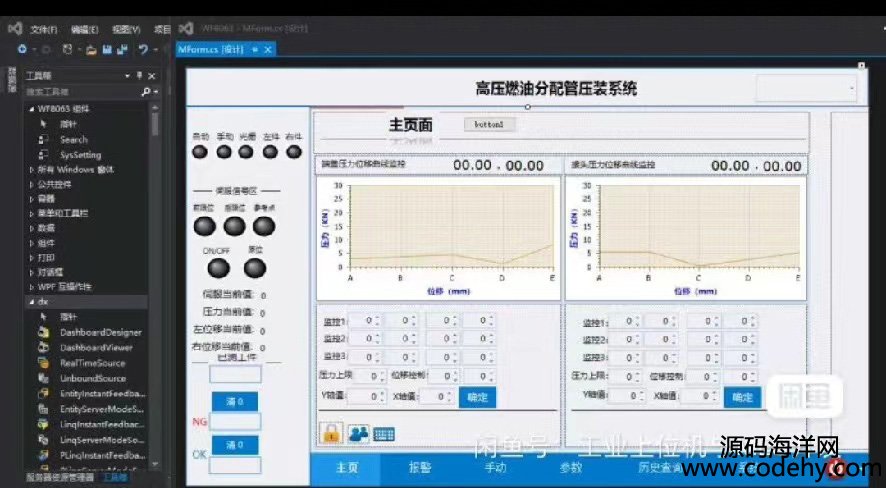Click the keyboard icon on the form
The image size is (886, 488).
(384, 432)
